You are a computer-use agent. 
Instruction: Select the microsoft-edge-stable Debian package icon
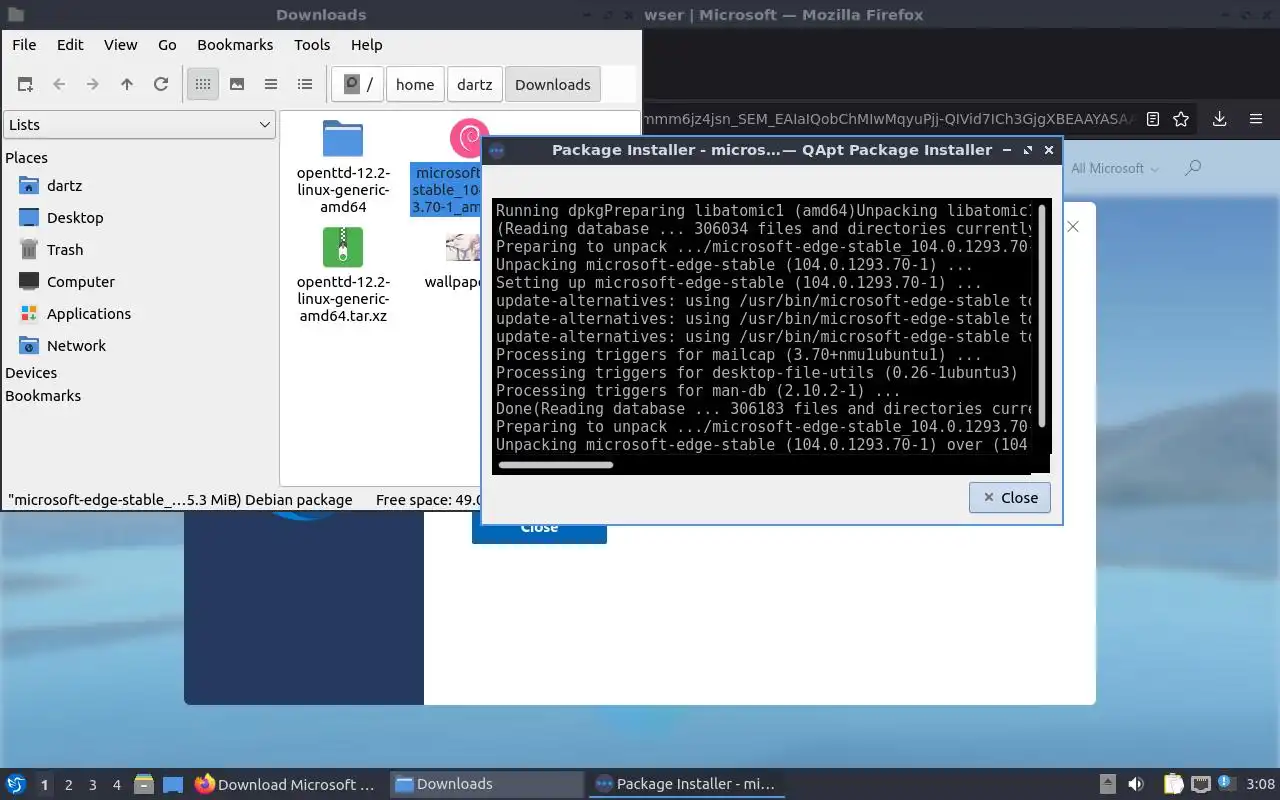467,139
